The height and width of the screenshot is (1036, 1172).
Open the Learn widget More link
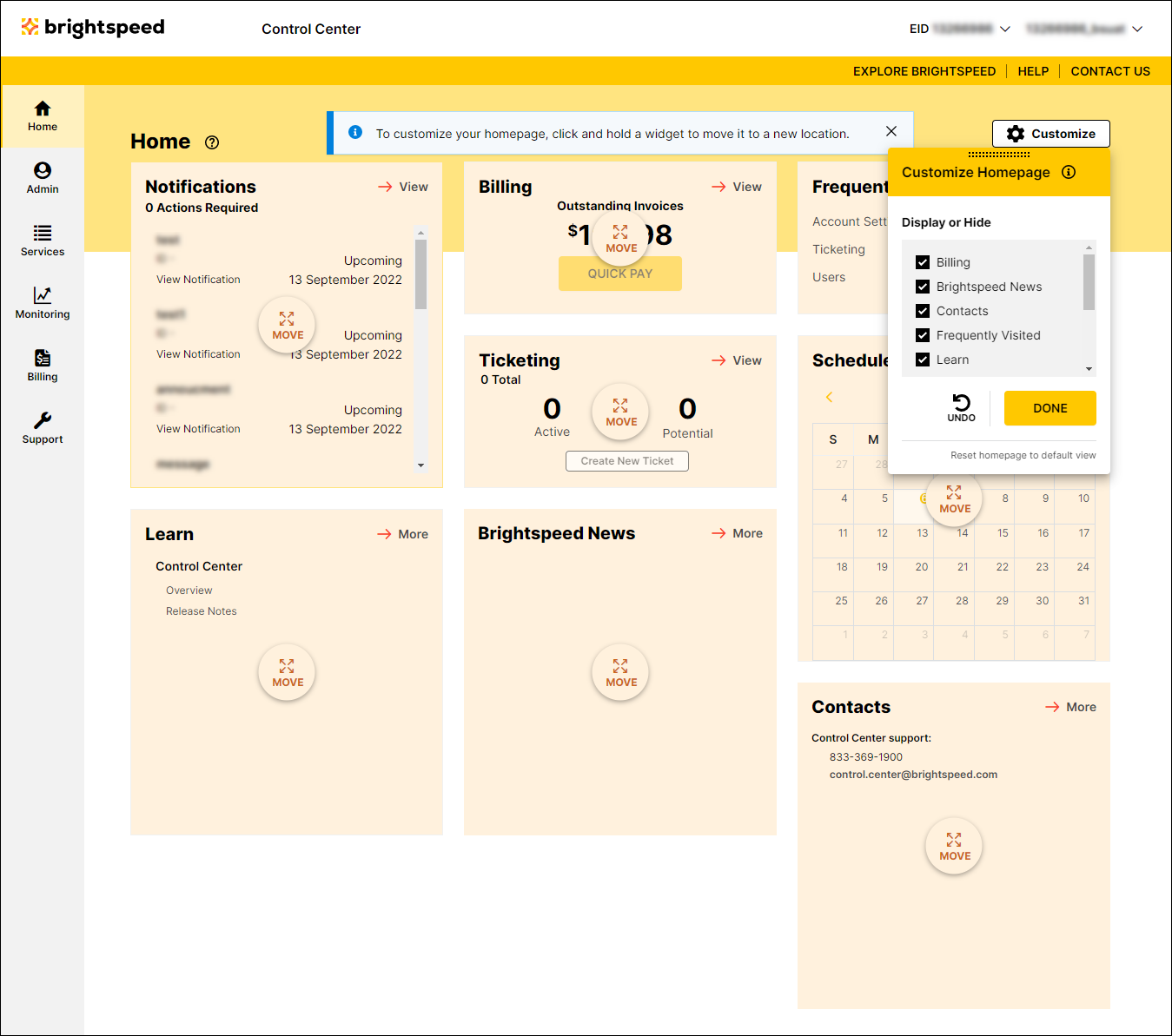[x=402, y=534]
